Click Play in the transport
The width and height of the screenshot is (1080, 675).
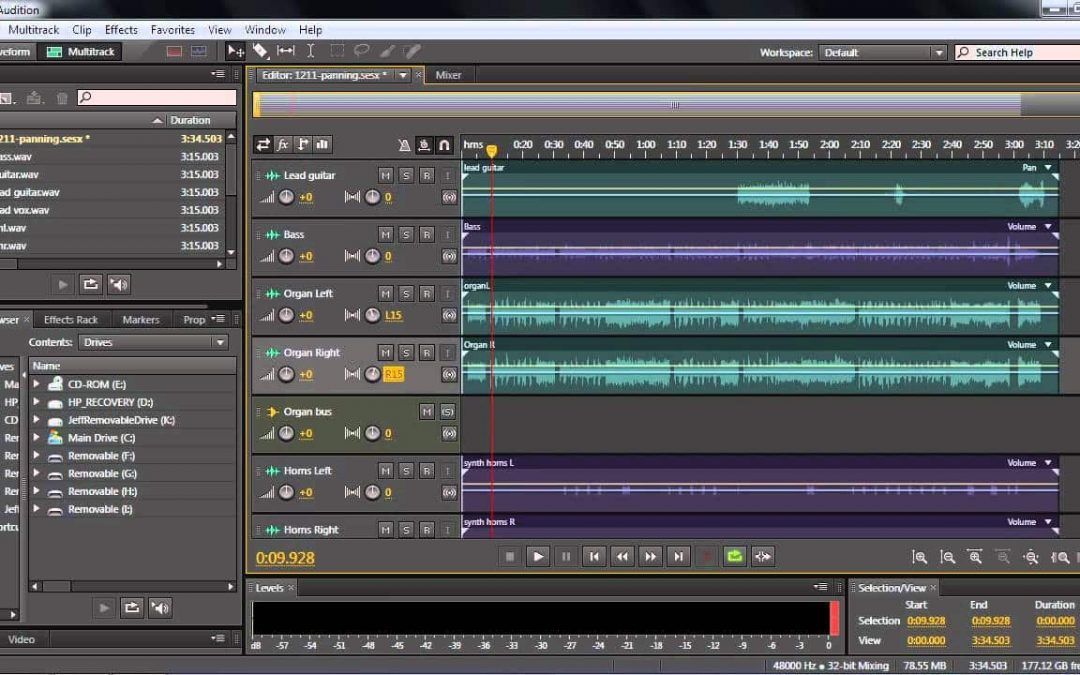click(x=538, y=557)
